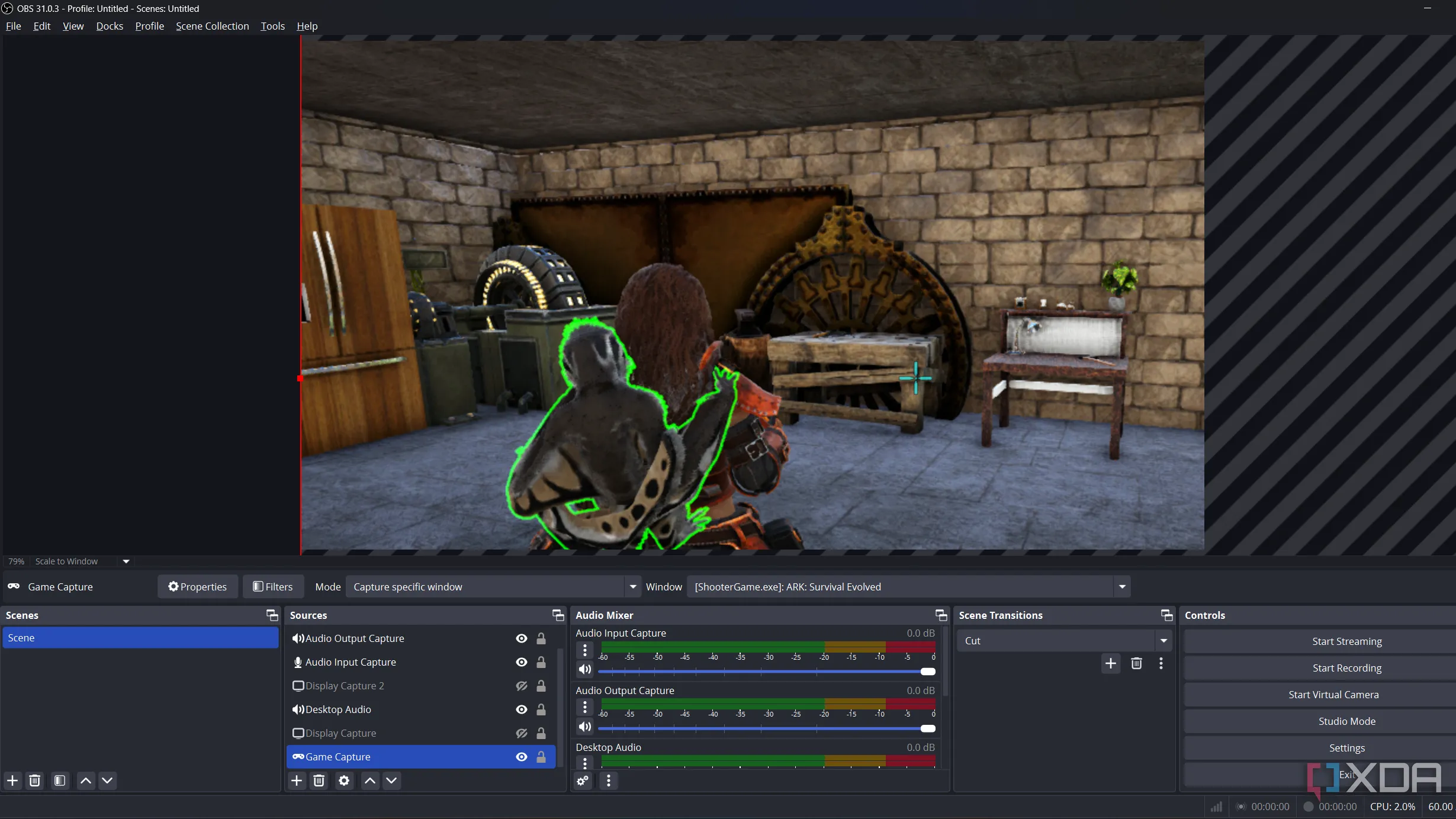Add a new source with plus icon

click(x=297, y=781)
